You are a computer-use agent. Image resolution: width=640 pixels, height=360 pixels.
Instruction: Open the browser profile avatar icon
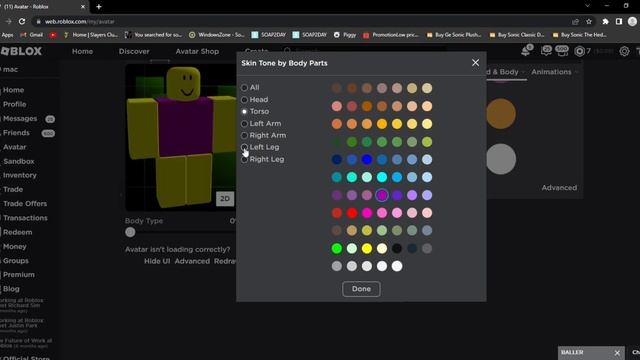click(632, 22)
